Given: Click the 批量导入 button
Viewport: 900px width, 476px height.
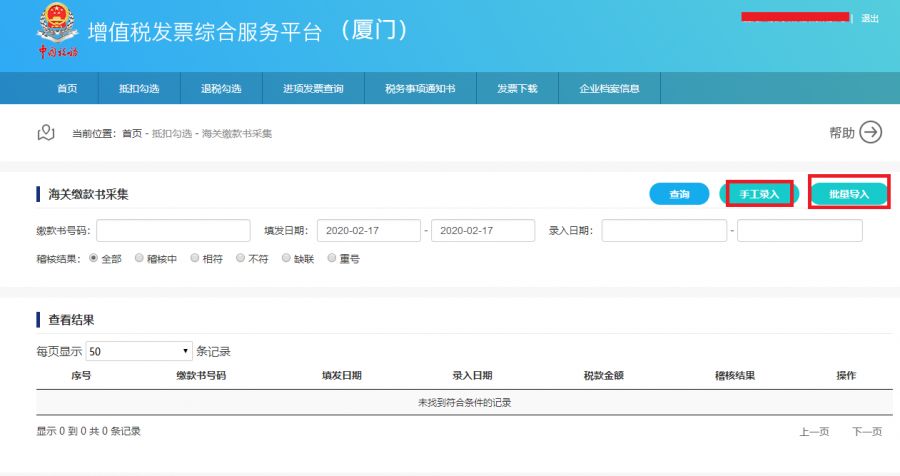Looking at the screenshot, I should click(849, 194).
